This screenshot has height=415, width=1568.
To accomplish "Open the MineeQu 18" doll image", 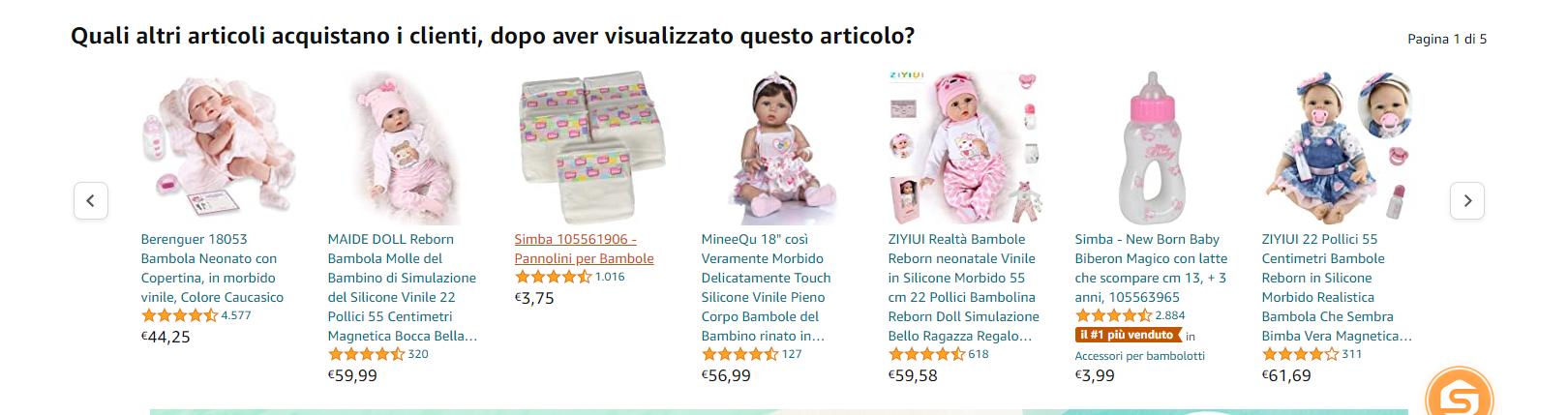I will tap(778, 147).
